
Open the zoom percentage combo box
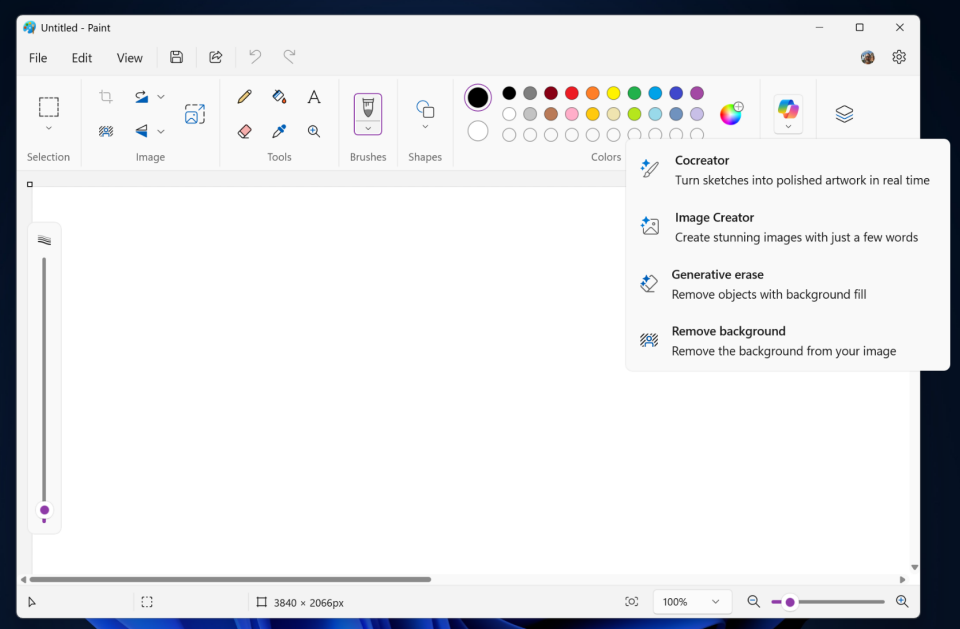pos(692,601)
